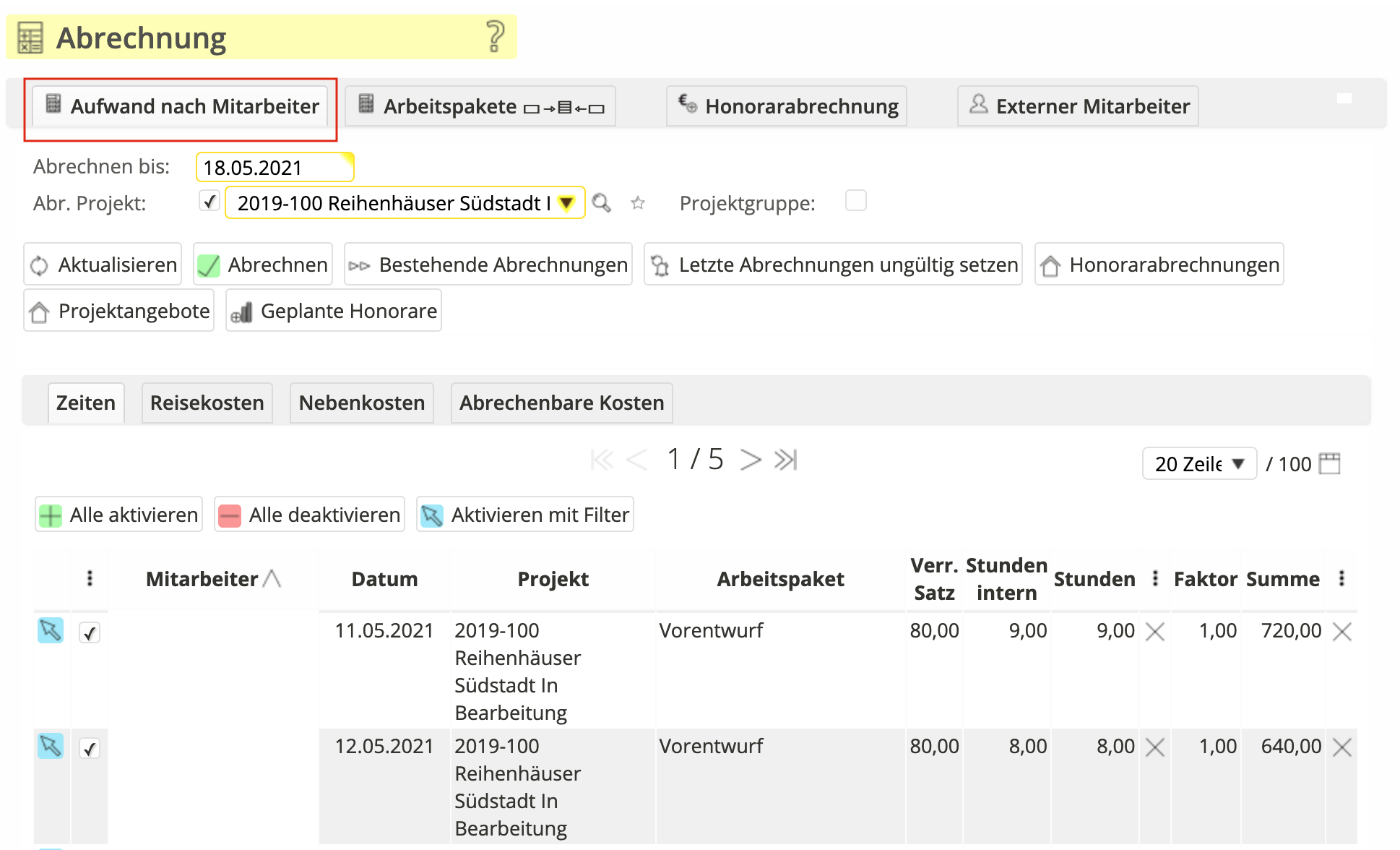Uncheck the 12.05.2021 row checkbox

coord(90,749)
